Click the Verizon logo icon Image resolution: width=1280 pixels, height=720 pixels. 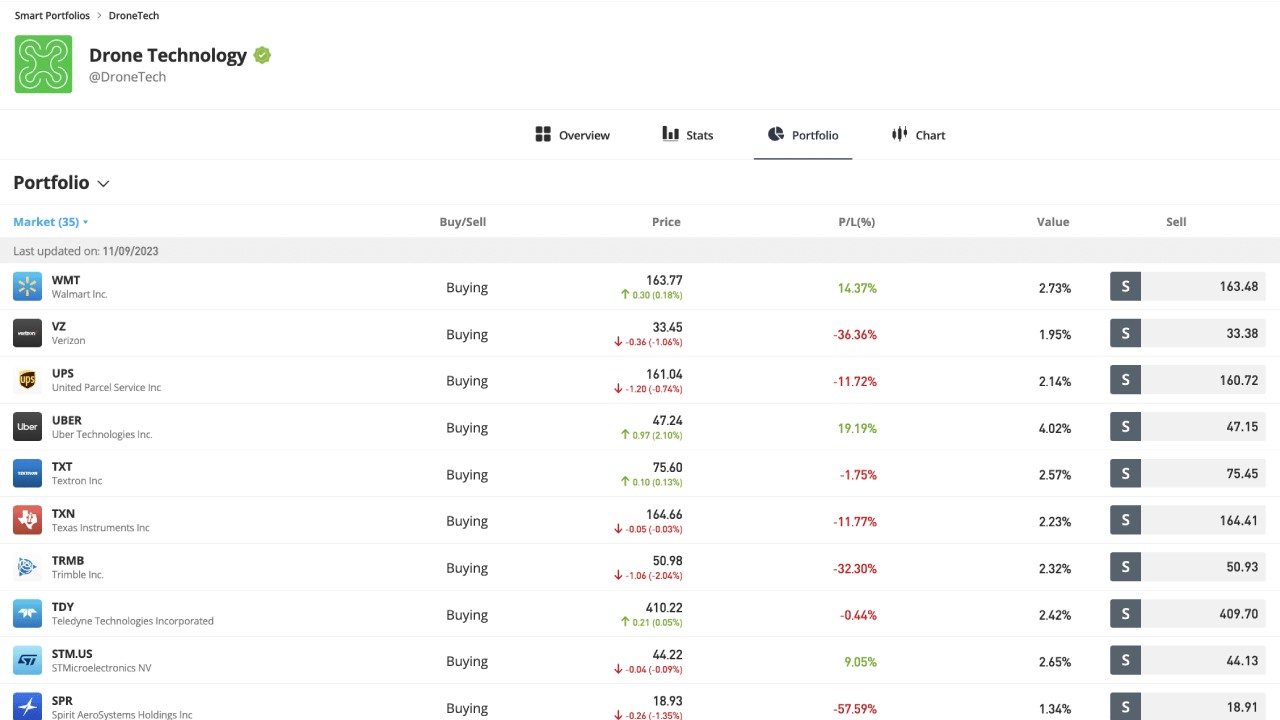(x=27, y=334)
